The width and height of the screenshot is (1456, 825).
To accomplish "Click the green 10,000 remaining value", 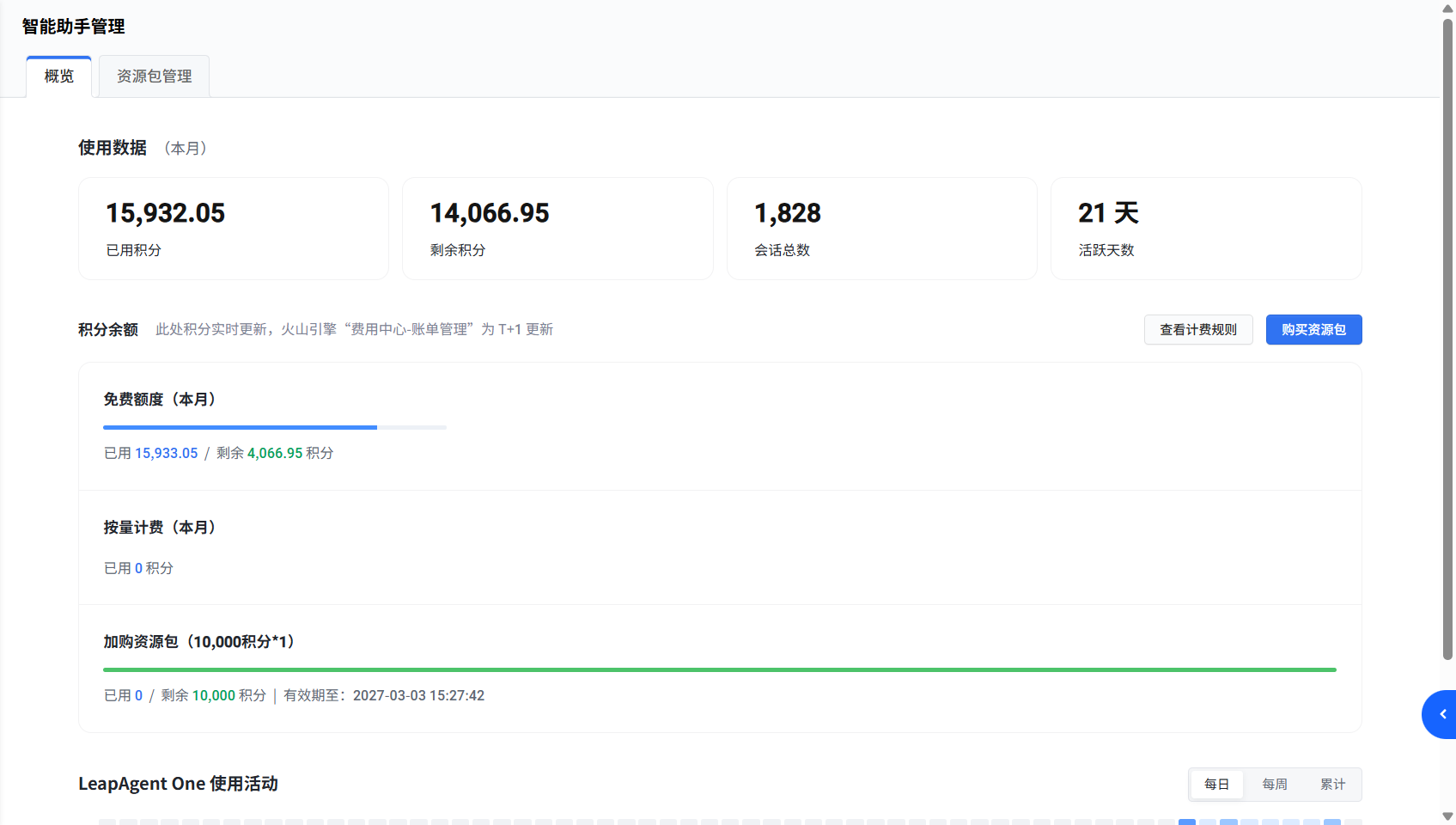I will (x=214, y=695).
